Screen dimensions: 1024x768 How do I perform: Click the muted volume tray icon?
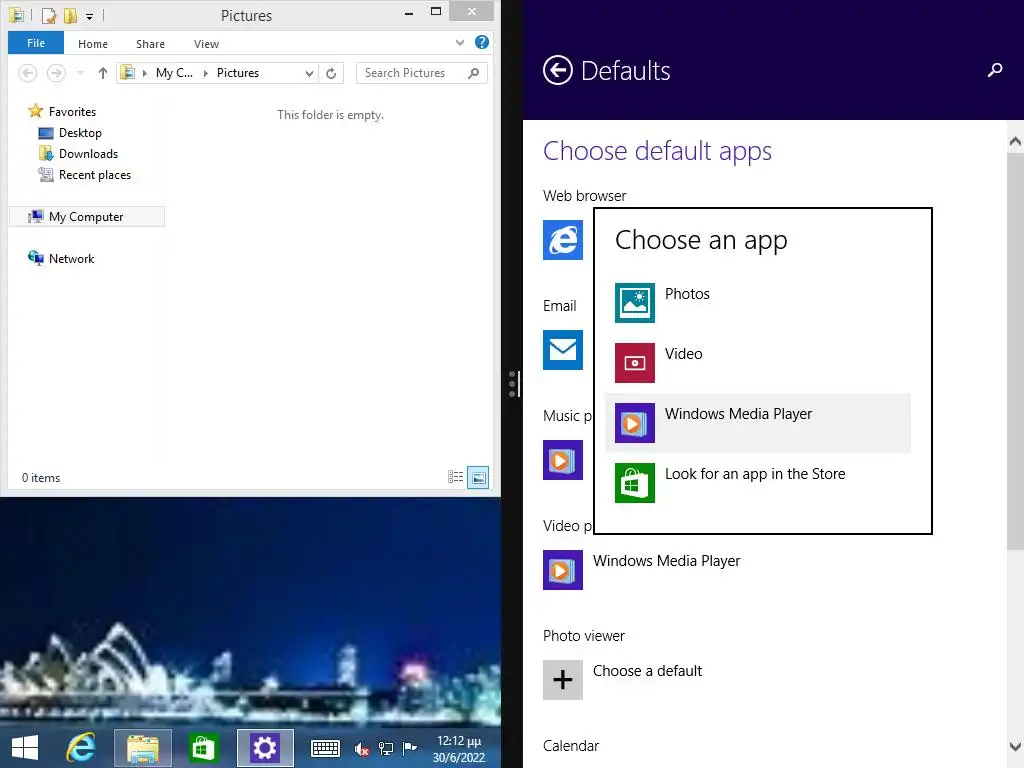pos(361,748)
